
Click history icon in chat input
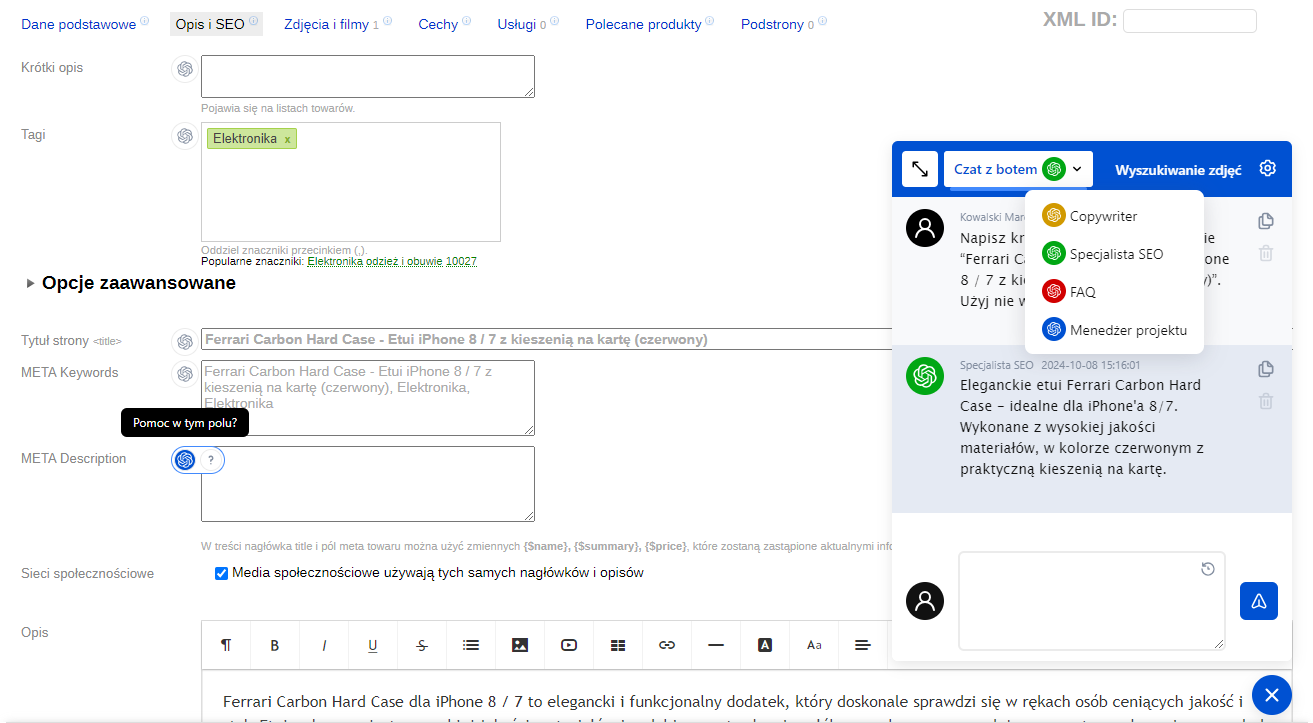1208,569
